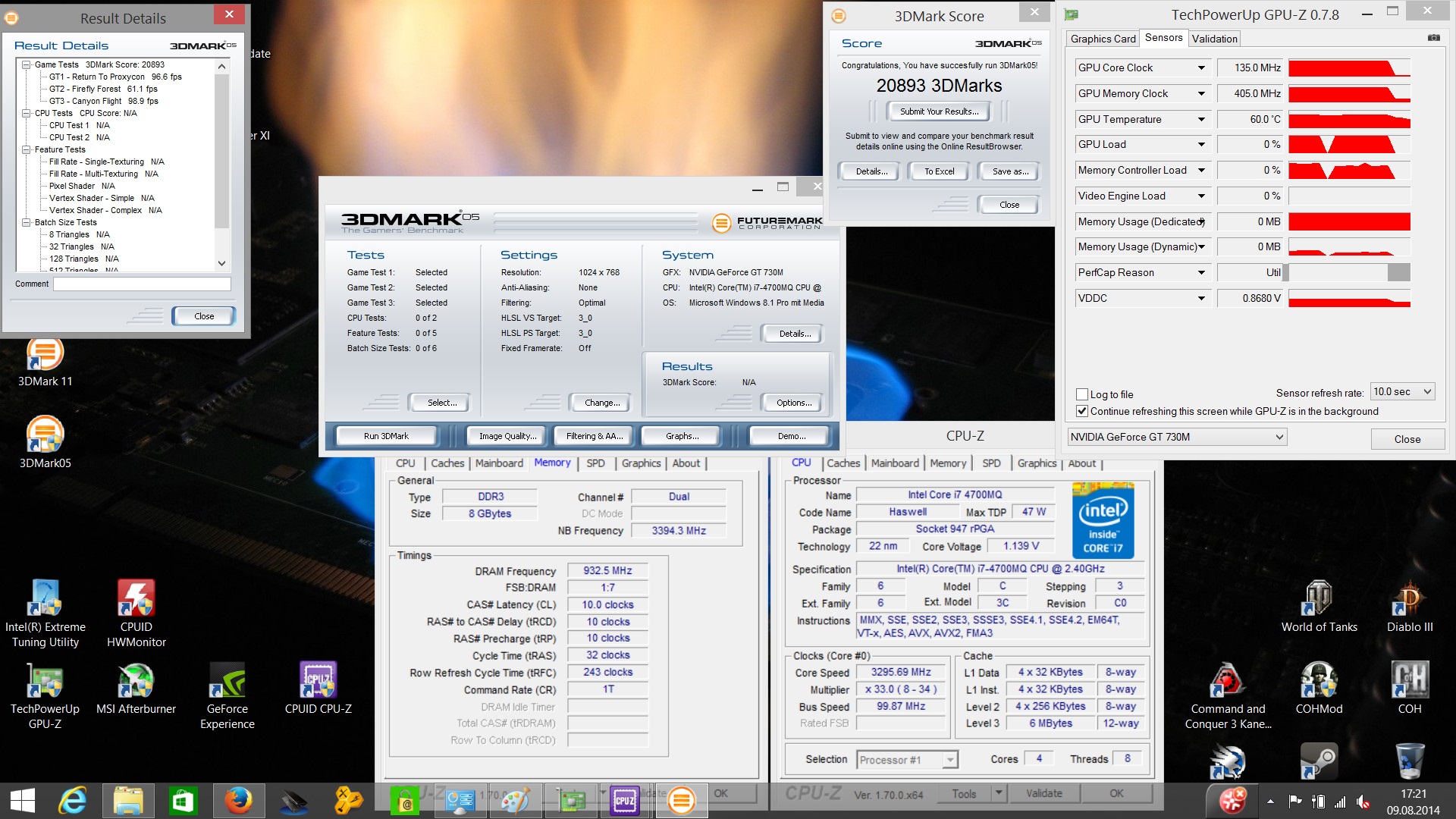Open GPU Core Clock sensor dropdown
This screenshot has width=1456, height=819.
[1201, 67]
